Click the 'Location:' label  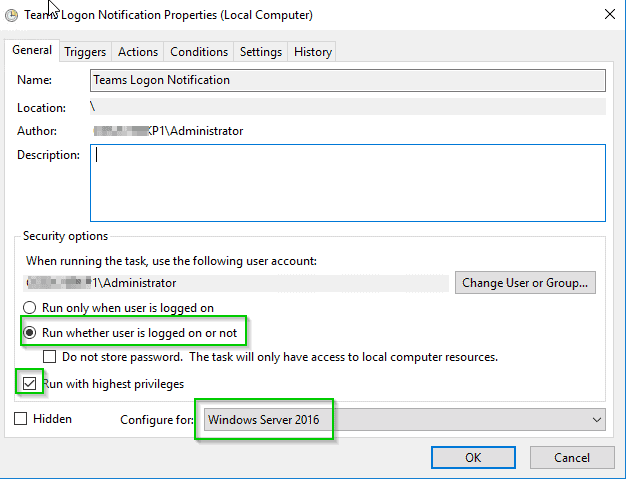click(41, 108)
